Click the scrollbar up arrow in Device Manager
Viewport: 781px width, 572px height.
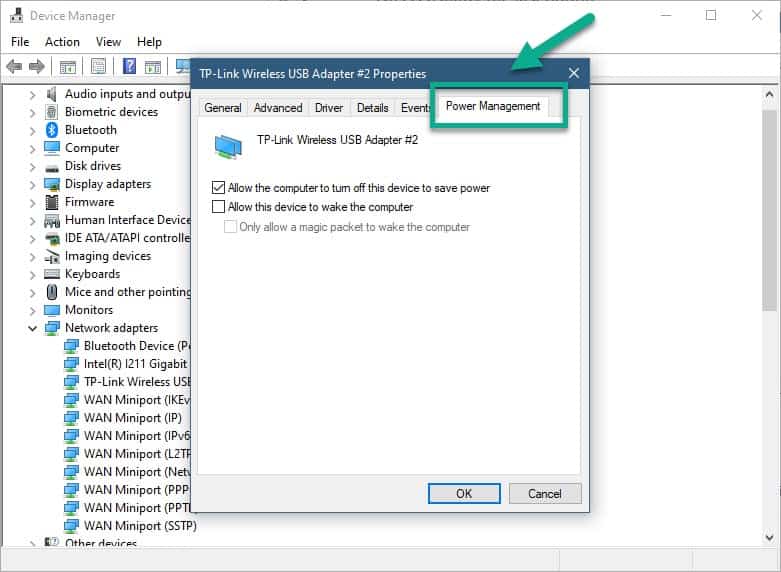click(x=770, y=94)
